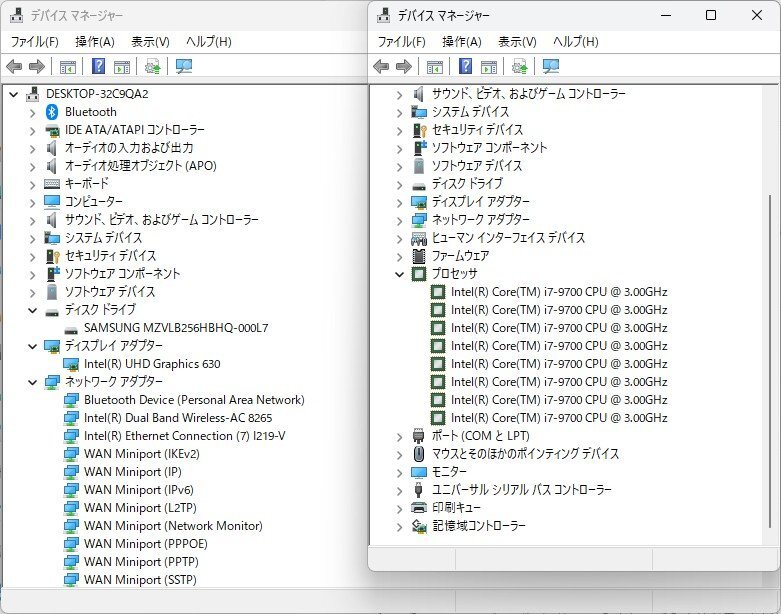Select WAN Miniport (L2TP)
This screenshot has height=614, width=781.
tap(140, 507)
